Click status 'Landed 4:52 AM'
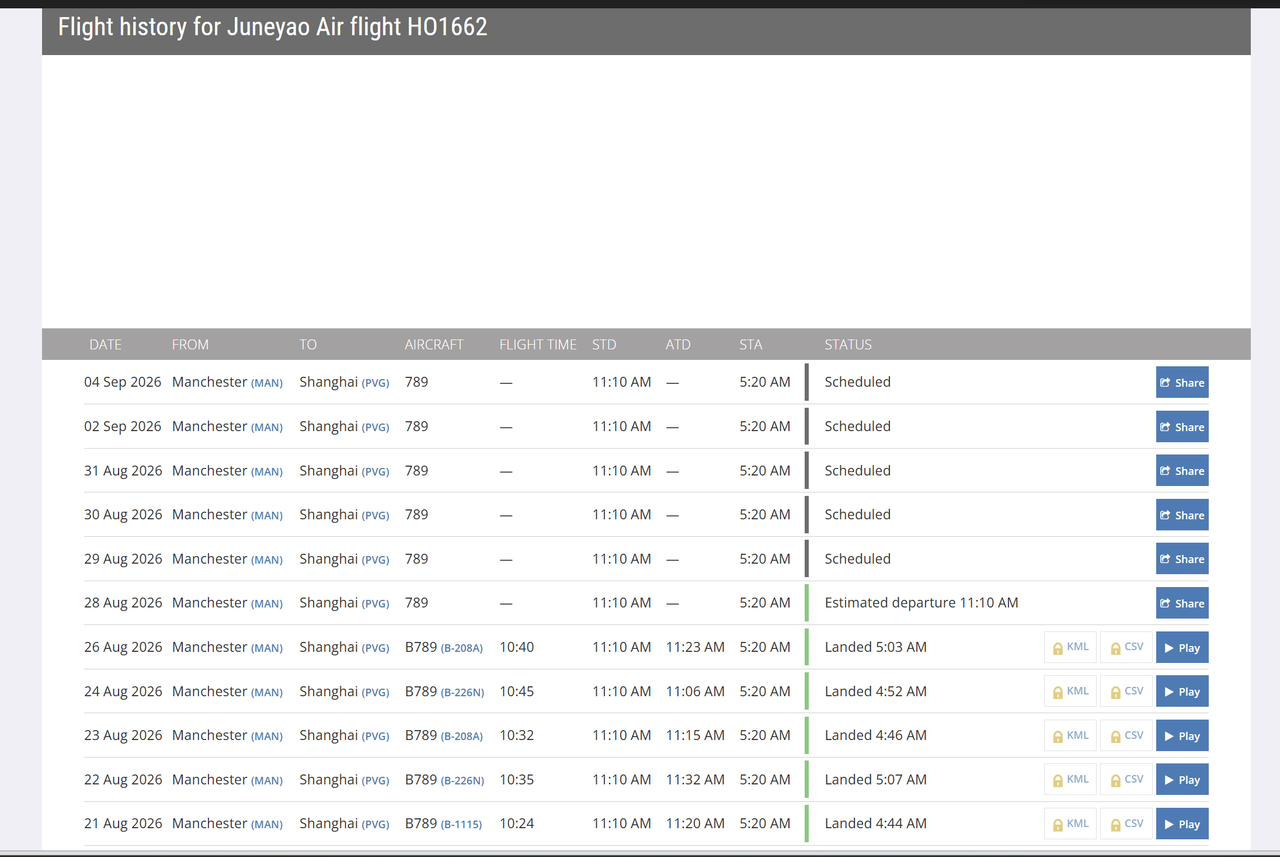Image resolution: width=1280 pixels, height=857 pixels. tap(876, 691)
